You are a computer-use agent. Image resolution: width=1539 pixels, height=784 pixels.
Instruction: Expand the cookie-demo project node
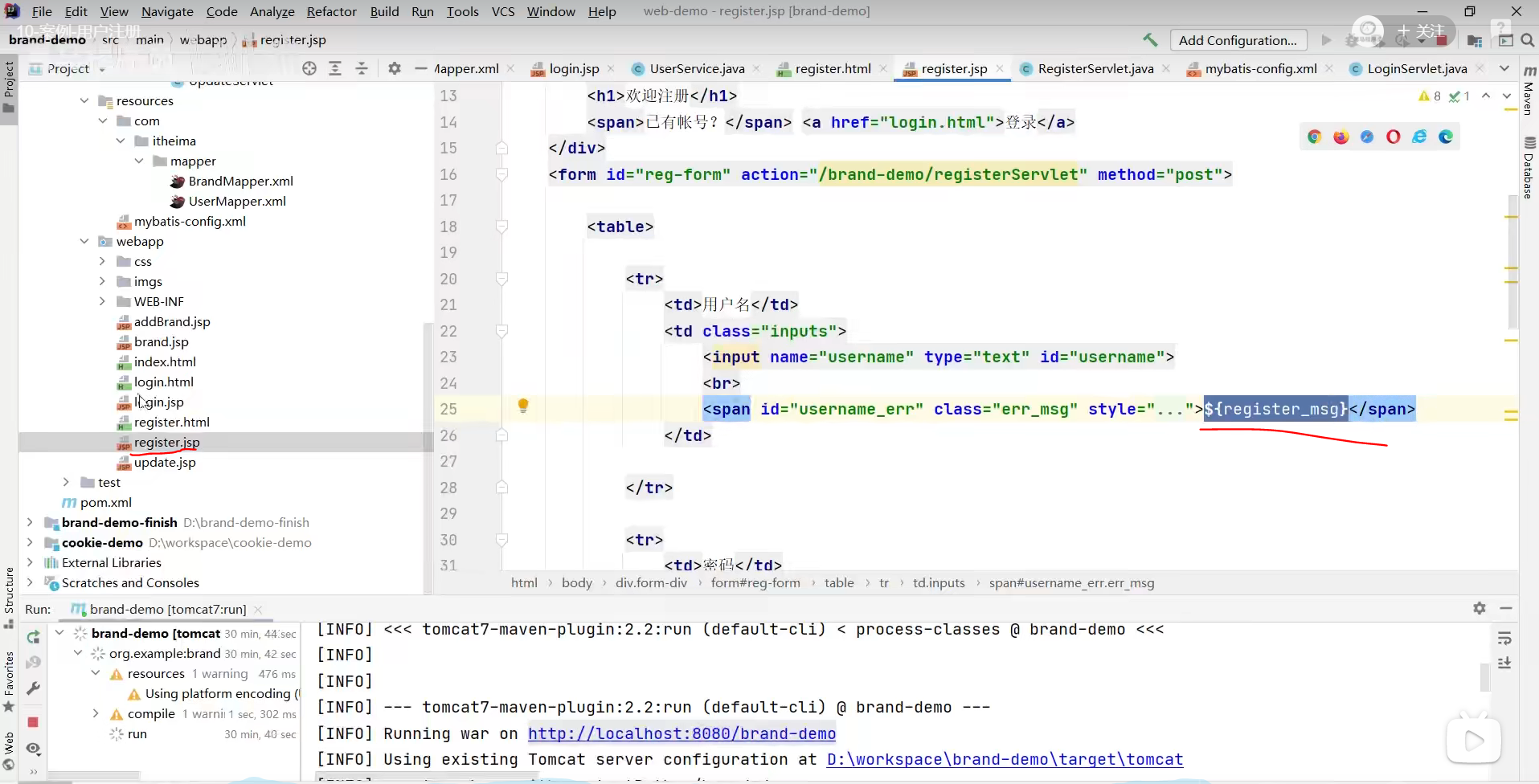(x=30, y=543)
